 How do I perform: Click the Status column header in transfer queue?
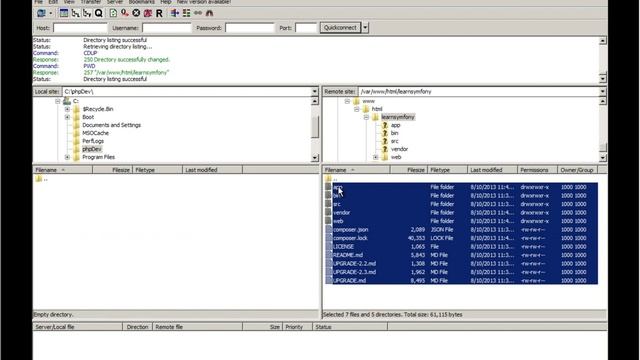pyautogui.click(x=350, y=327)
